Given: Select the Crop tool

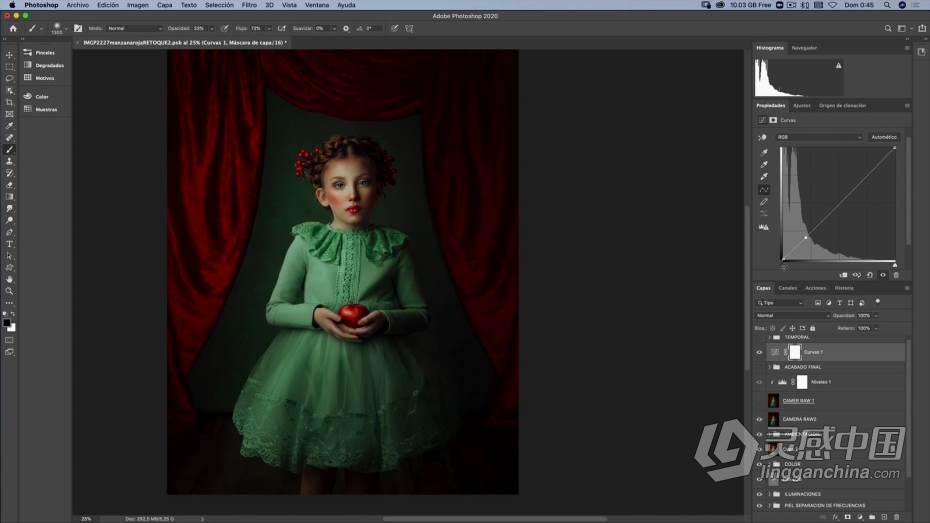Looking at the screenshot, I should click(9, 102).
